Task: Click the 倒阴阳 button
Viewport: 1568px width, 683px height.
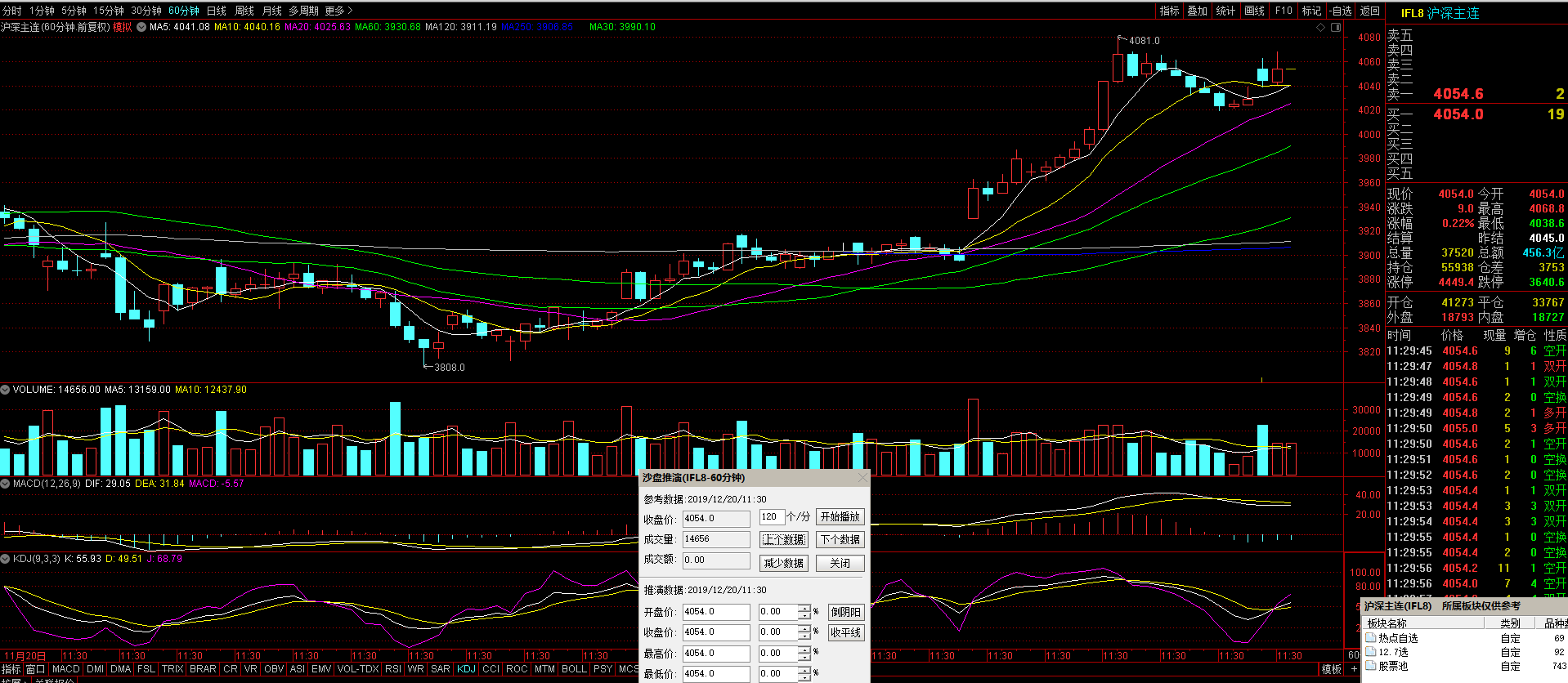Action: coord(845,612)
